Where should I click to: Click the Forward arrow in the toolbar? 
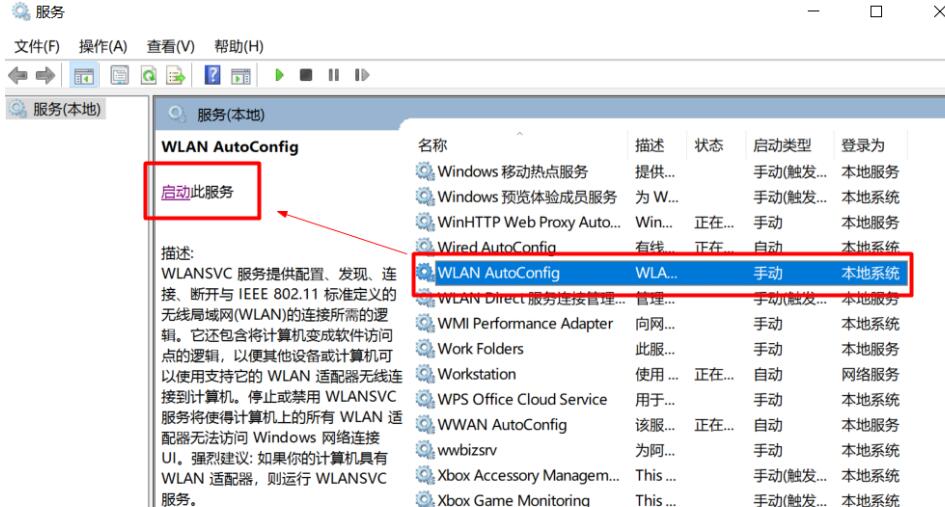(44, 76)
